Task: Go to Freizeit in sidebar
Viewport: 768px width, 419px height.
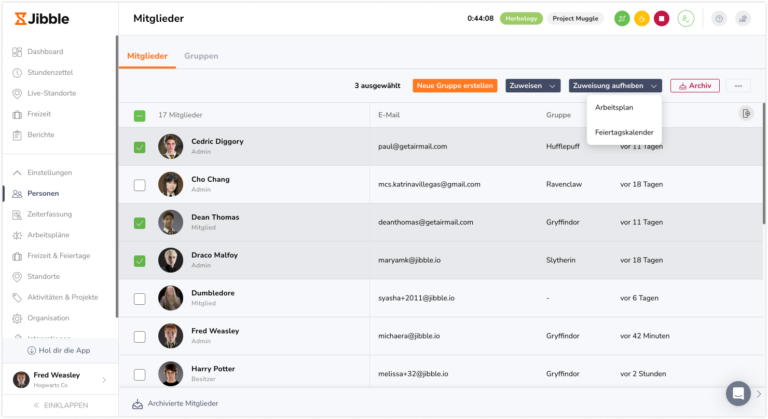Action: pyautogui.click(x=39, y=114)
